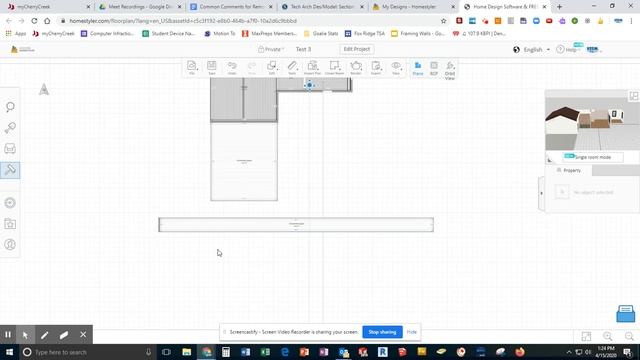Open the Goalie Stats bookmark folder
Viewport: 640px width, 360px height.
(x=321, y=33)
